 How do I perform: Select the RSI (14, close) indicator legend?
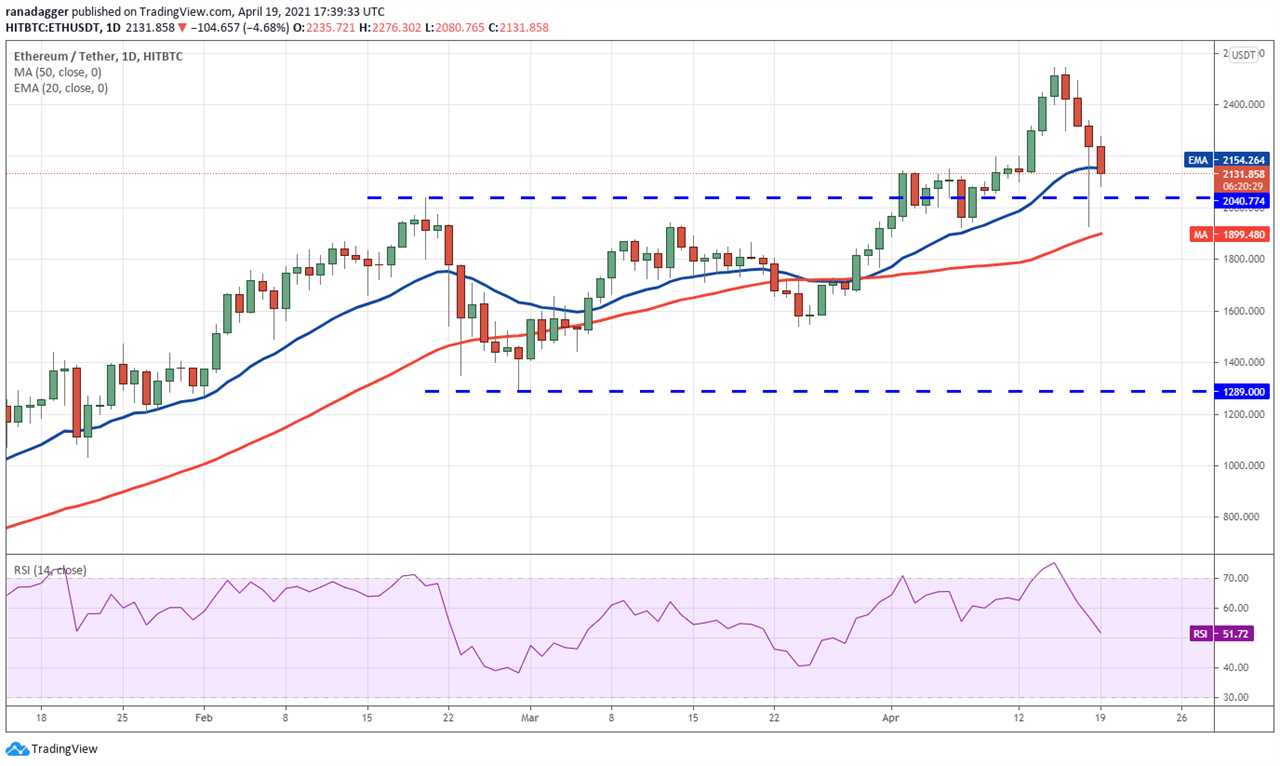point(50,570)
